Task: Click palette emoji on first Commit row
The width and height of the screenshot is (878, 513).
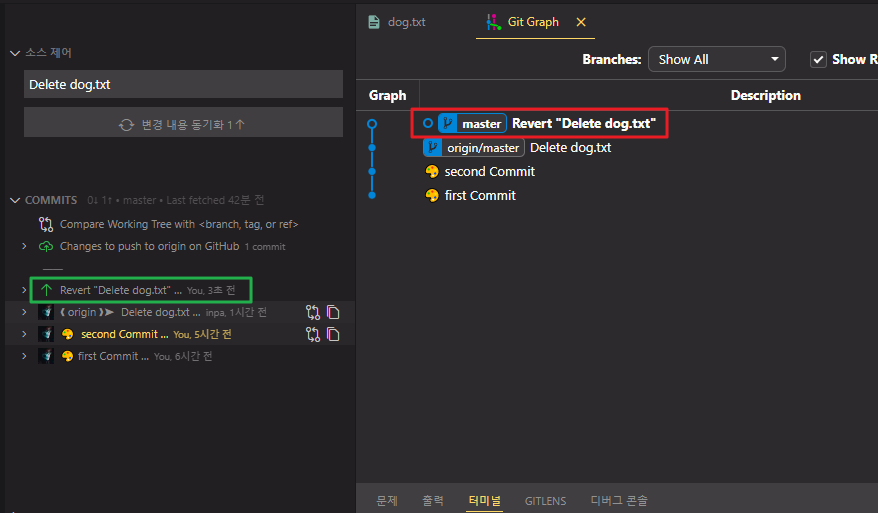Action: click(67, 356)
